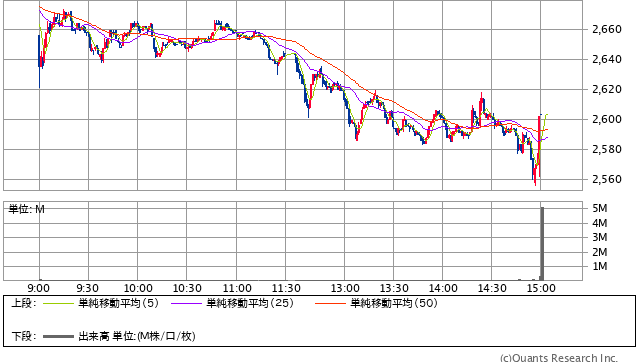
Task: Click the 2,640 price axis label
Action: tap(607, 59)
